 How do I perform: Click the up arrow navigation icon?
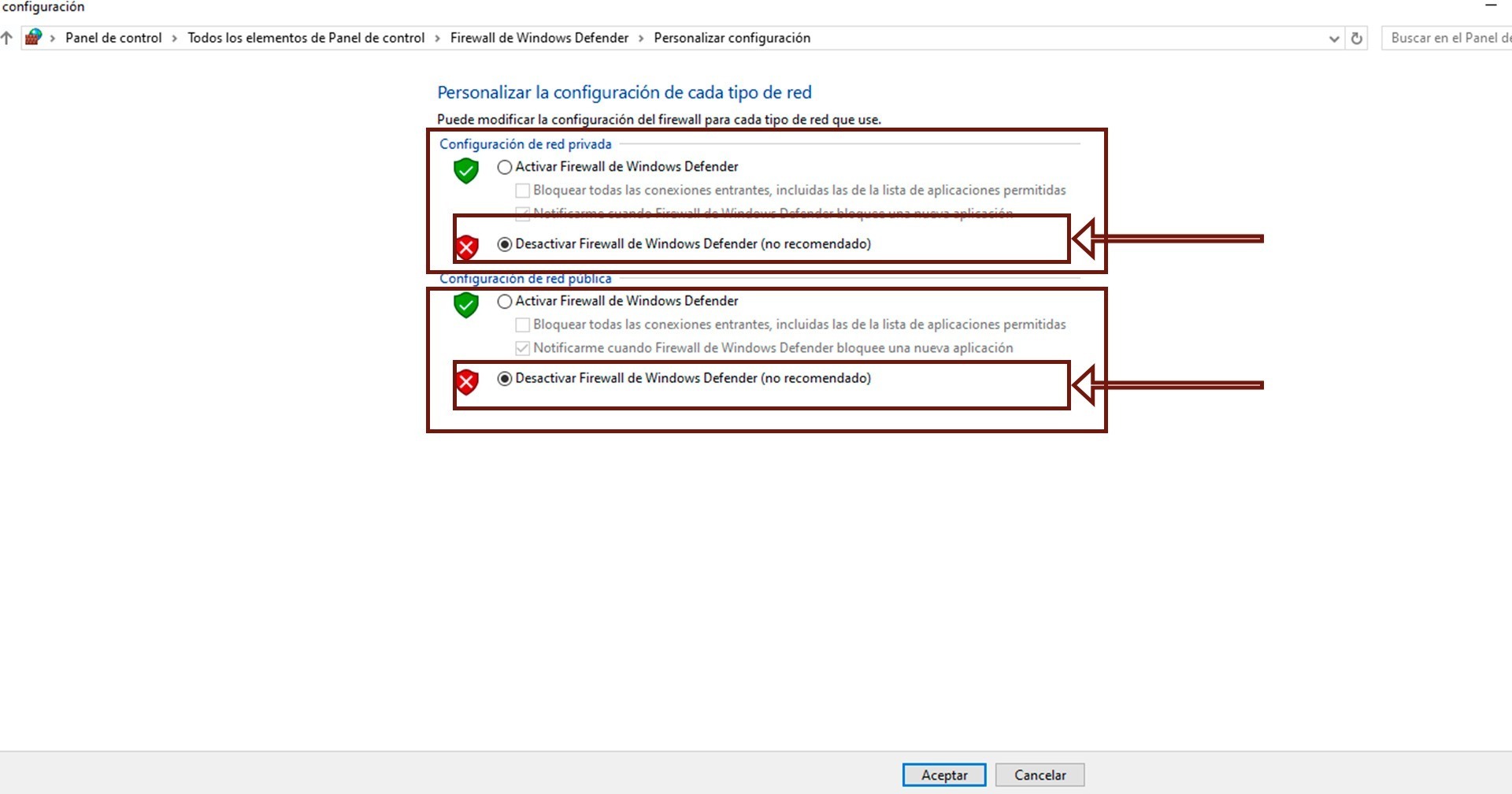[x=7, y=37]
